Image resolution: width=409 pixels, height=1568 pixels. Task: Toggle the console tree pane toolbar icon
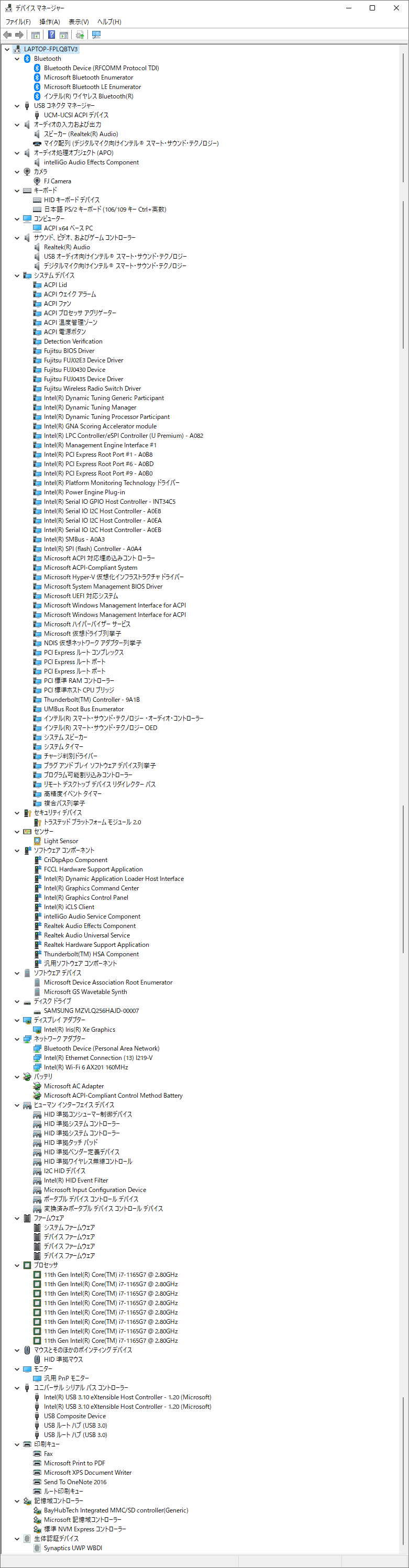tap(36, 35)
